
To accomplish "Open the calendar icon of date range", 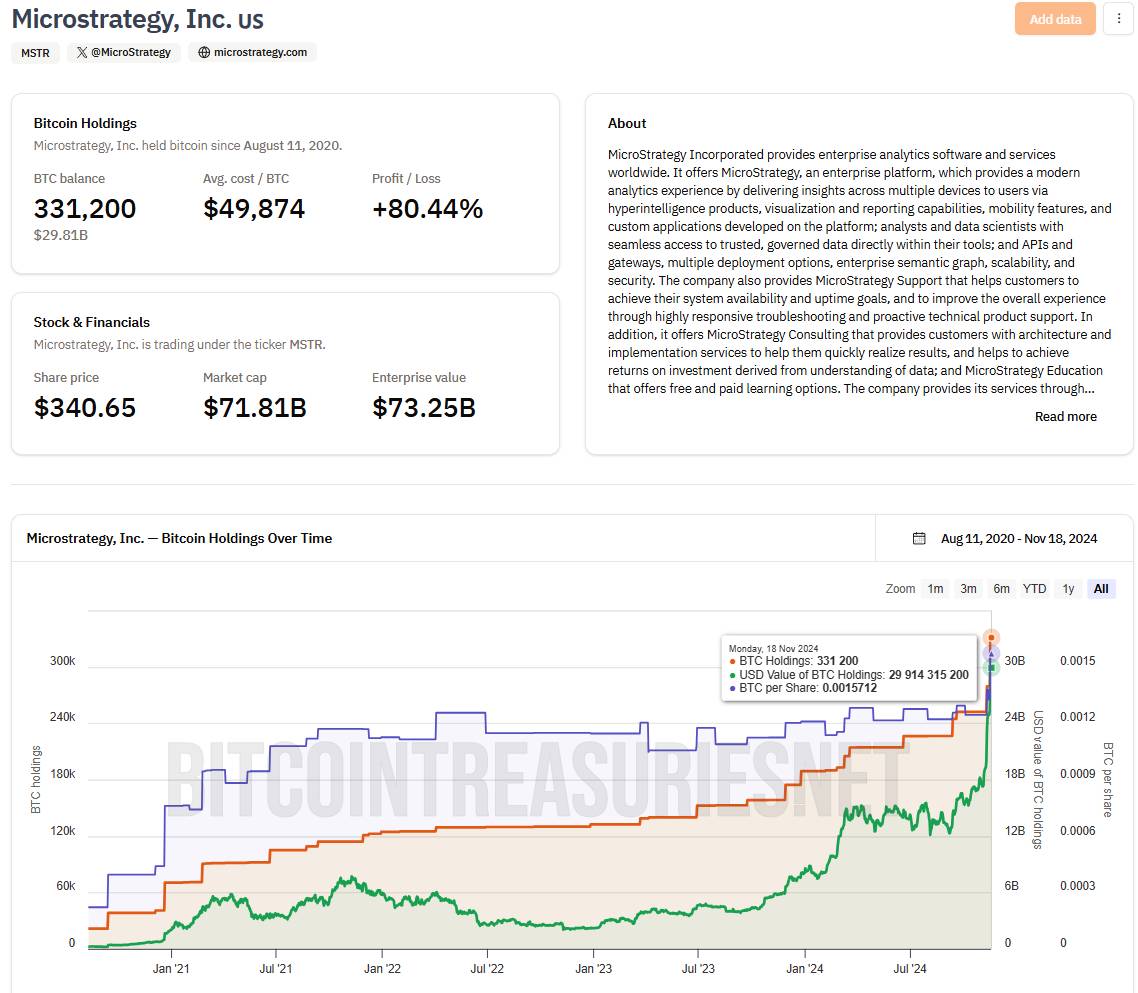I will coord(919,539).
